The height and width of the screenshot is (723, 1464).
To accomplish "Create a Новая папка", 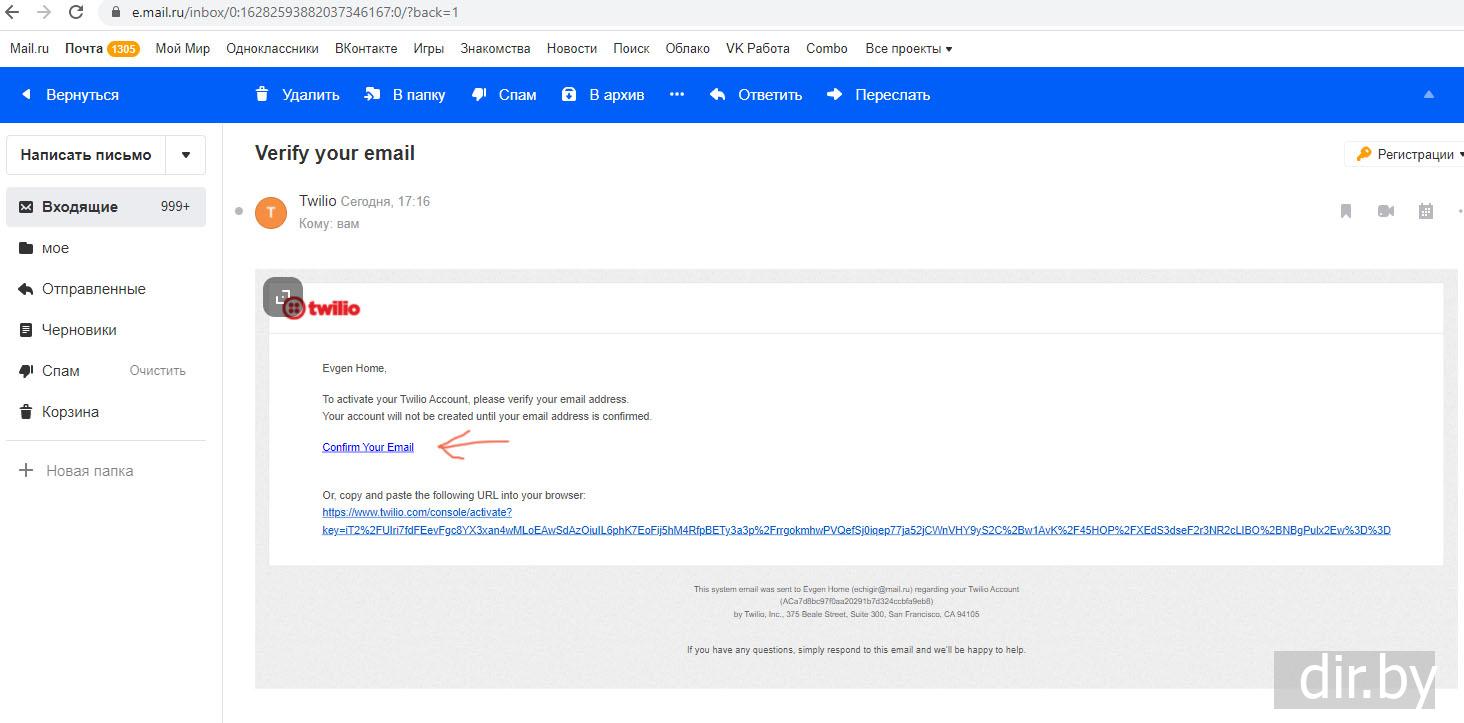I will click(76, 471).
